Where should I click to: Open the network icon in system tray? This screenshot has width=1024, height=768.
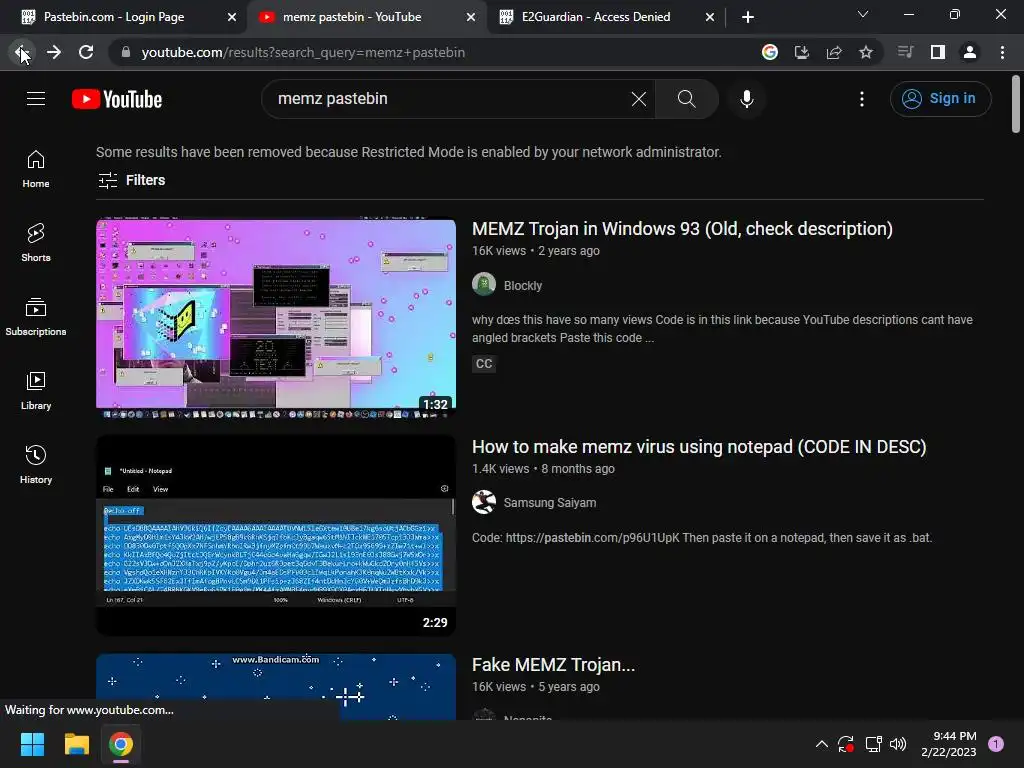point(873,744)
